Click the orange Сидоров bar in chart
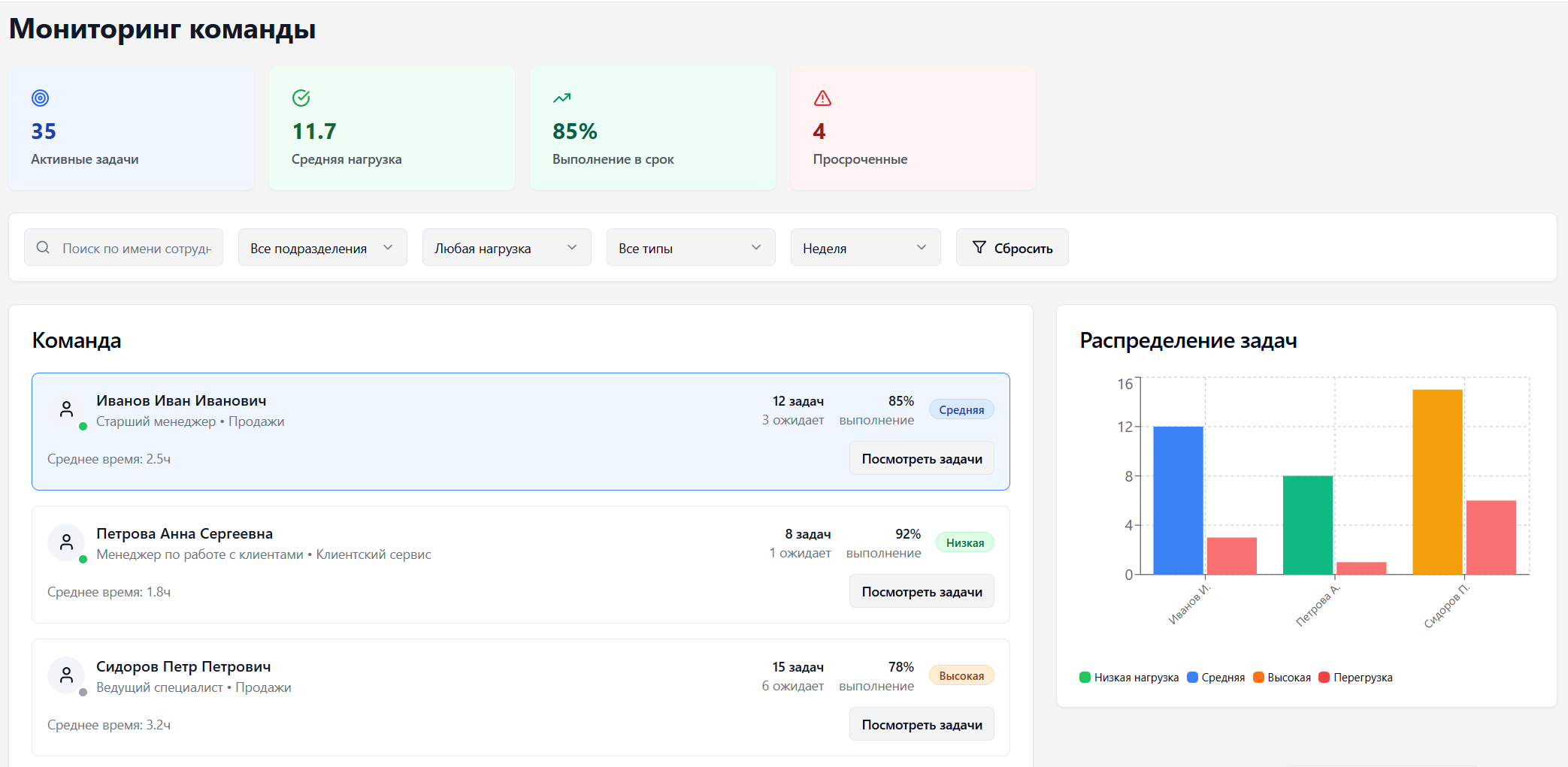 point(1437,481)
